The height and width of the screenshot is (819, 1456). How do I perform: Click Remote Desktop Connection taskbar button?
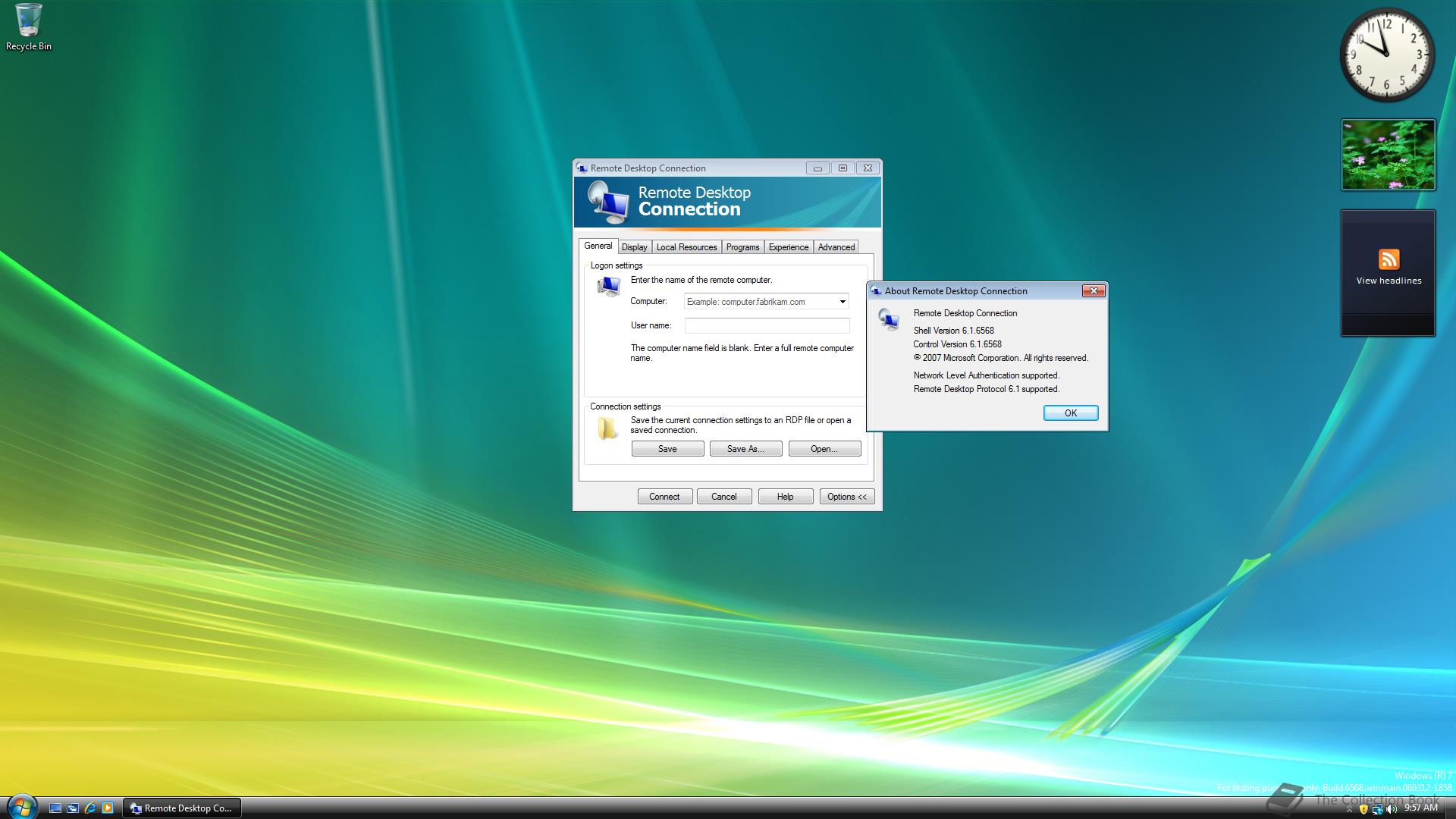[x=182, y=808]
